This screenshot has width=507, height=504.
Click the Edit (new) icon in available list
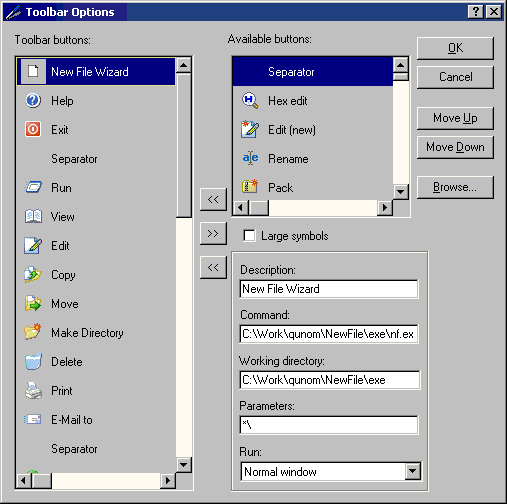250,129
